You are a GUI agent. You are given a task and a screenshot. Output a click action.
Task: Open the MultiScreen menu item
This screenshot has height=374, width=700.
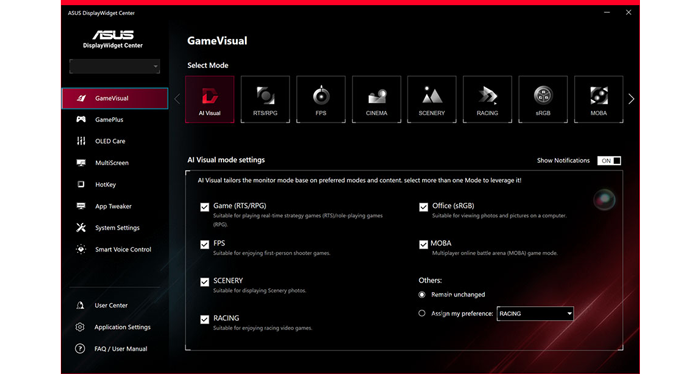115,163
